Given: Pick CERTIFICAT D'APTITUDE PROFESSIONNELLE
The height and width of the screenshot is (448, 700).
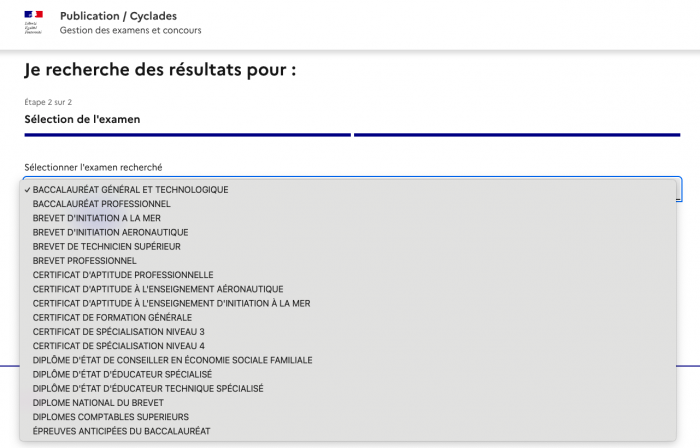Looking at the screenshot, I should (x=348, y=275).
